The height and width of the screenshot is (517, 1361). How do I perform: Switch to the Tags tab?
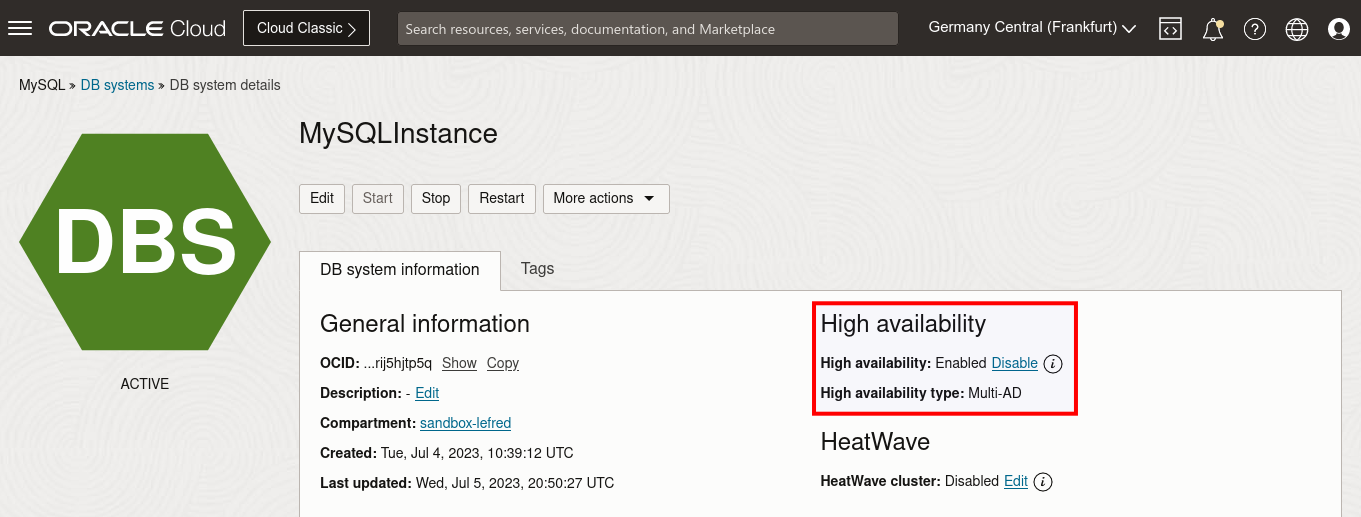point(537,269)
